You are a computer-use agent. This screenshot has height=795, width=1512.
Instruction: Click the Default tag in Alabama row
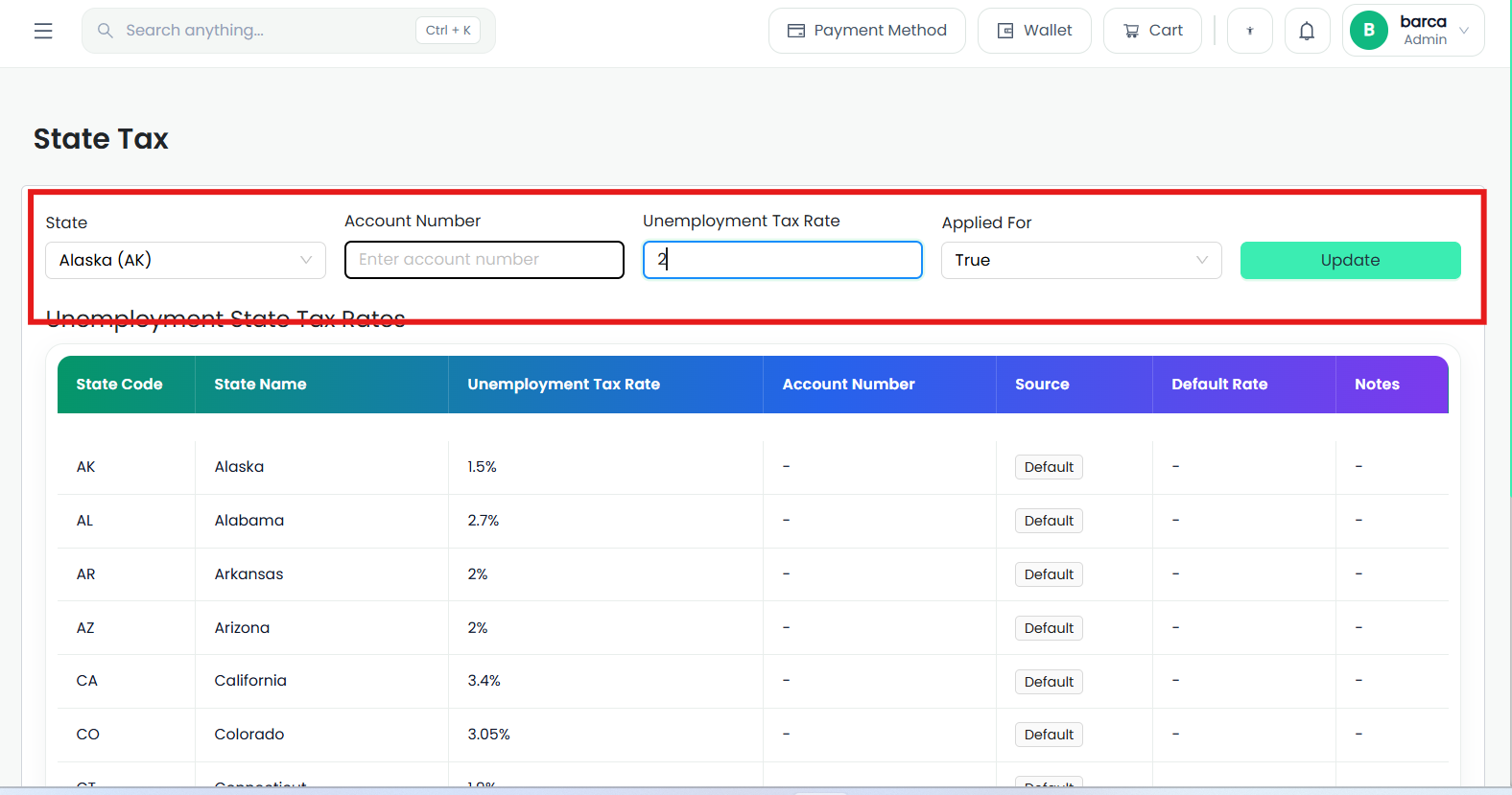coord(1049,521)
